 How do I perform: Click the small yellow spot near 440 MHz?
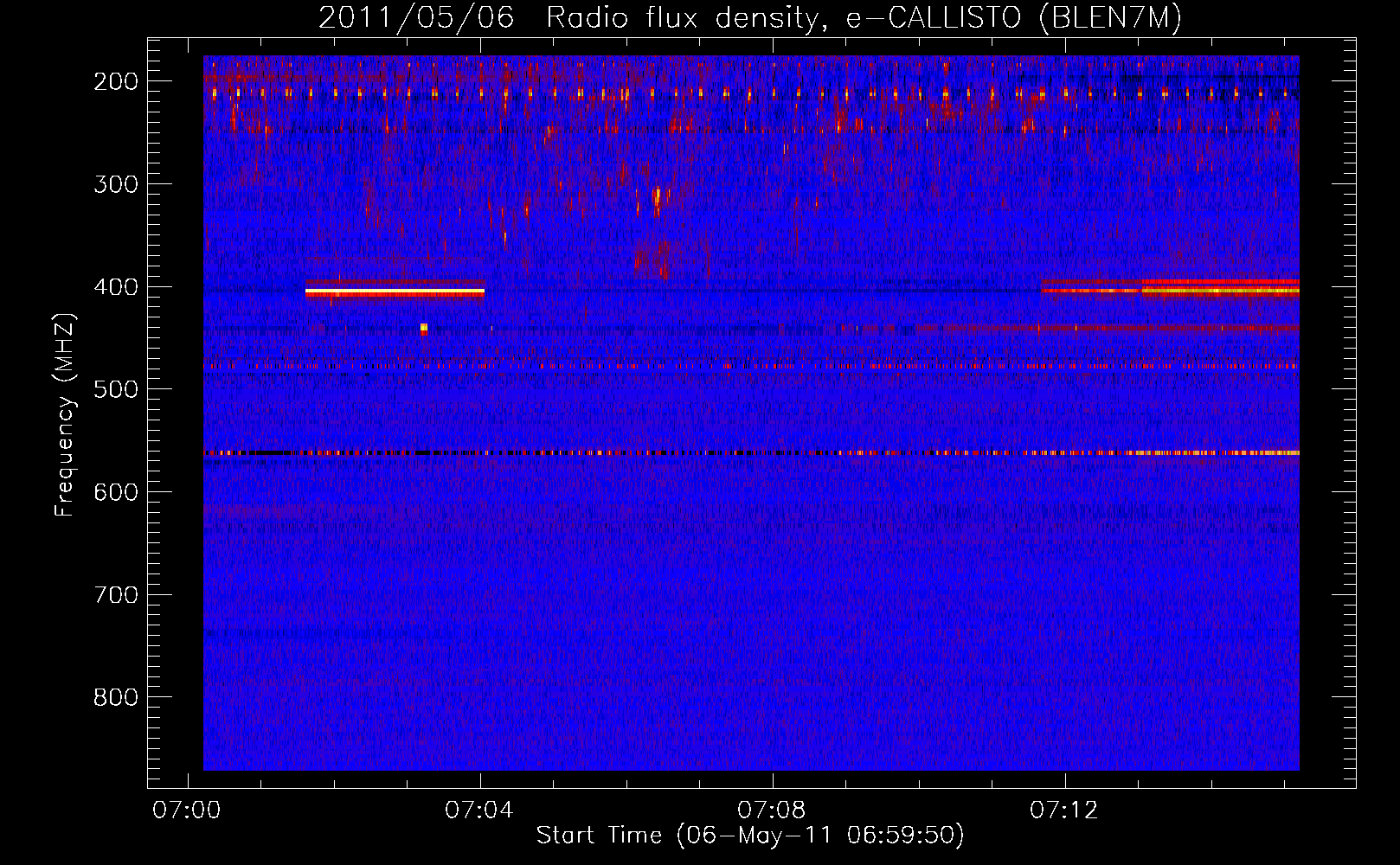pos(424,328)
